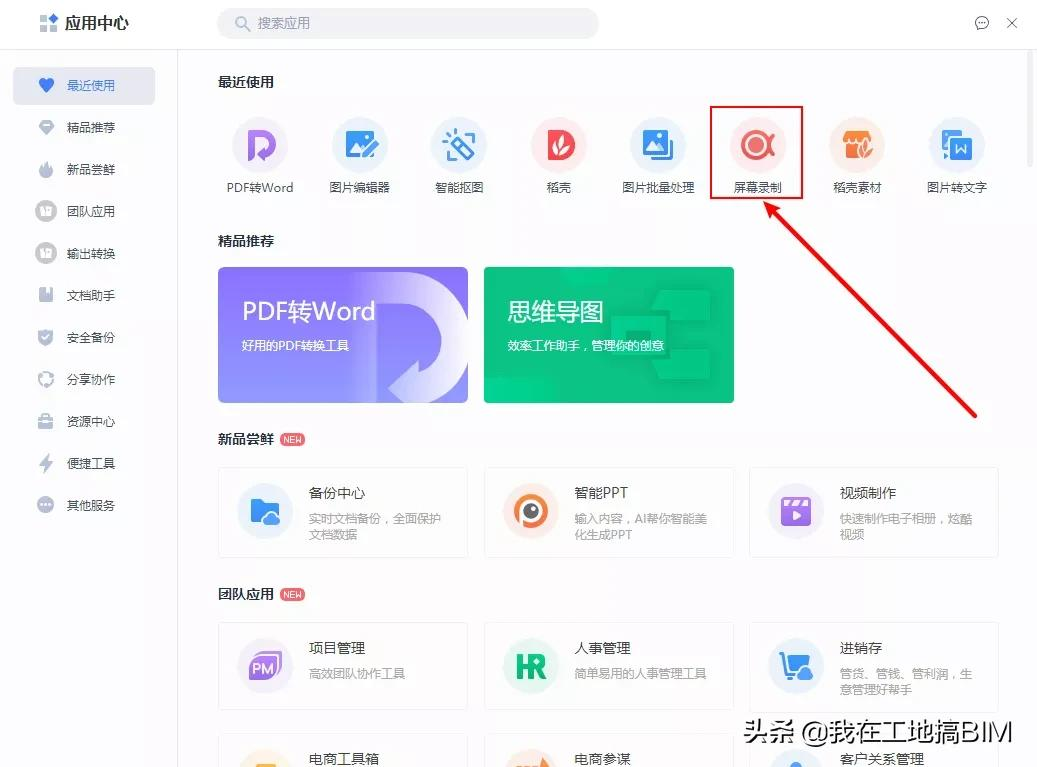Viewport: 1037px width, 767px height.
Task: Click the 备份中心 folder cloud icon
Action: coord(265,511)
